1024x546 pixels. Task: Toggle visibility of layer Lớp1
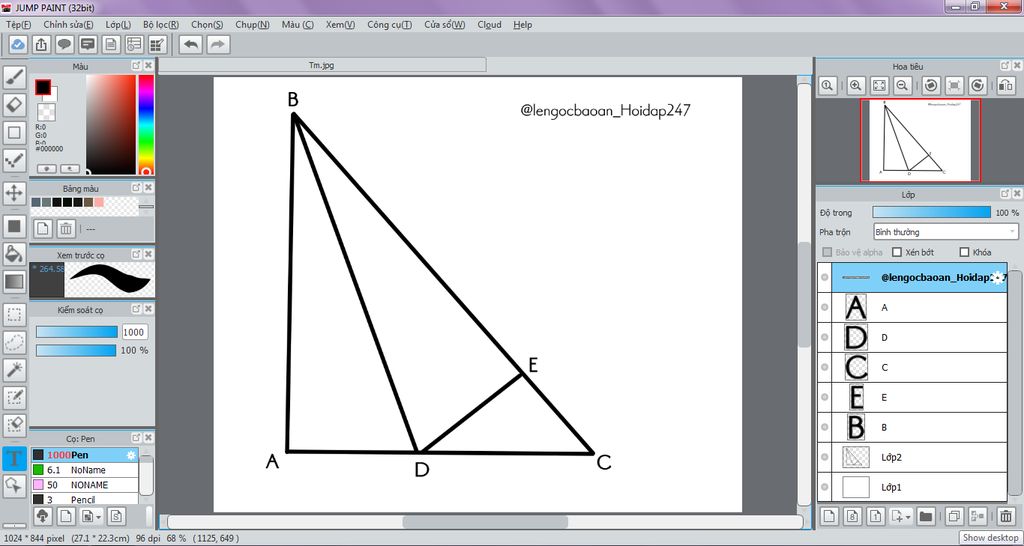point(825,487)
